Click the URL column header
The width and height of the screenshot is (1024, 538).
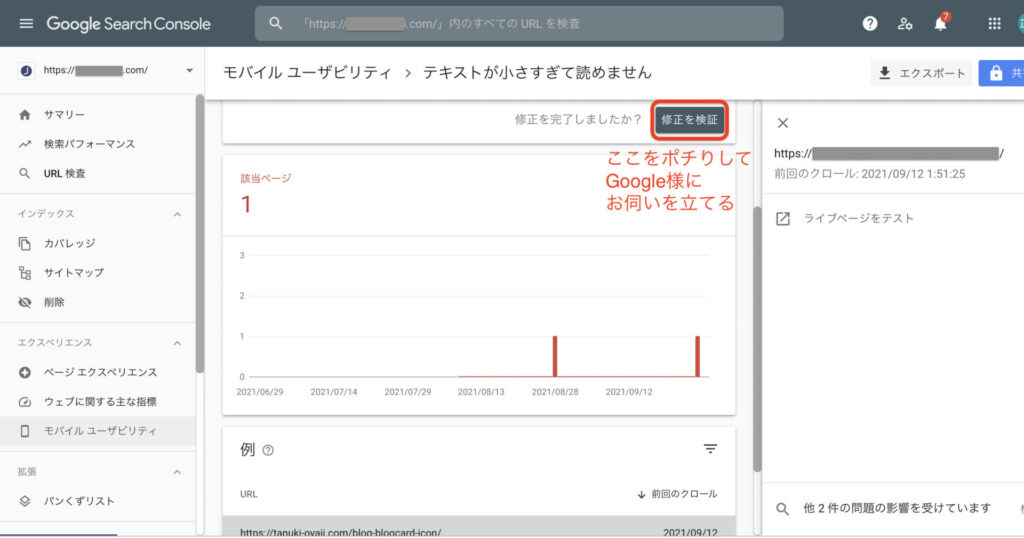249,494
